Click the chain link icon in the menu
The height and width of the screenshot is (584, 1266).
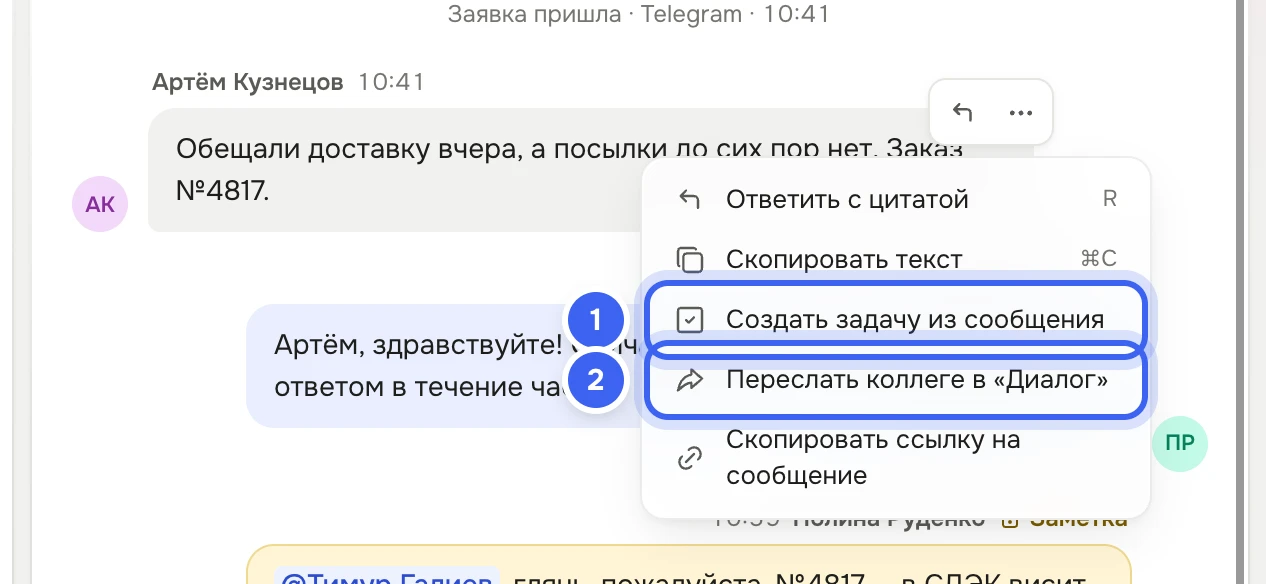pyautogui.click(x=690, y=458)
